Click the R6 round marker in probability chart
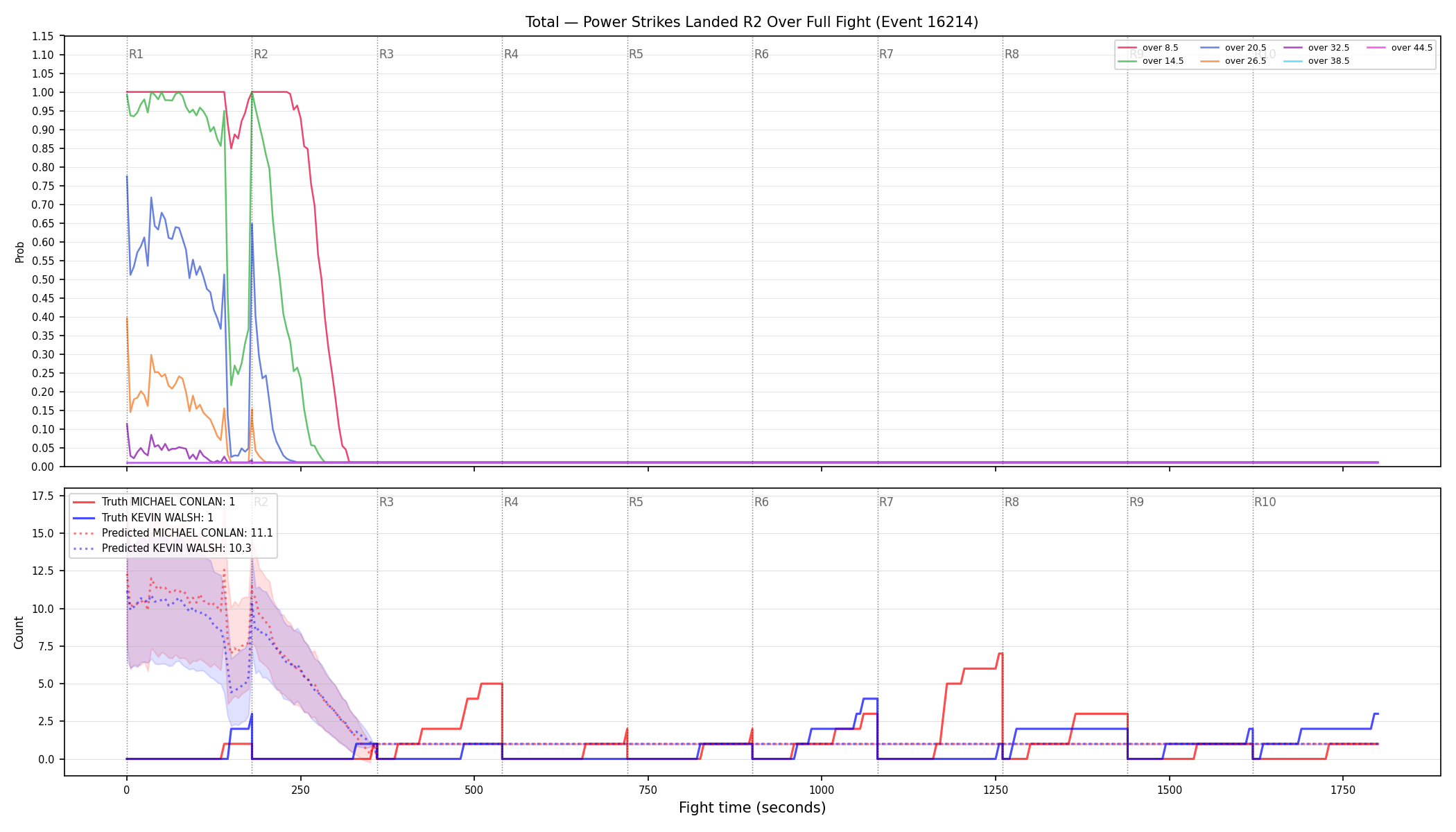This screenshot has height=832, width=1456. 761,54
